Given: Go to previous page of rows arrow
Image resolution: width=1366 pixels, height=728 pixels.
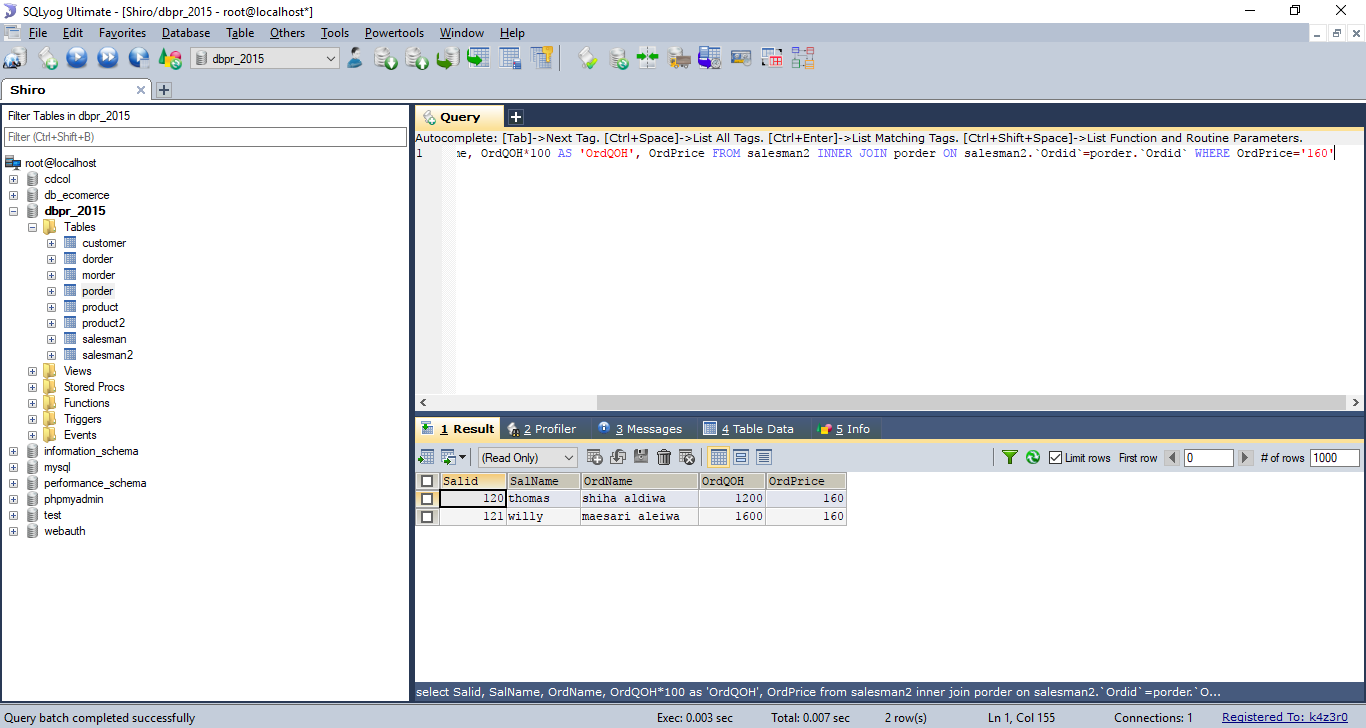Looking at the screenshot, I should [1172, 458].
